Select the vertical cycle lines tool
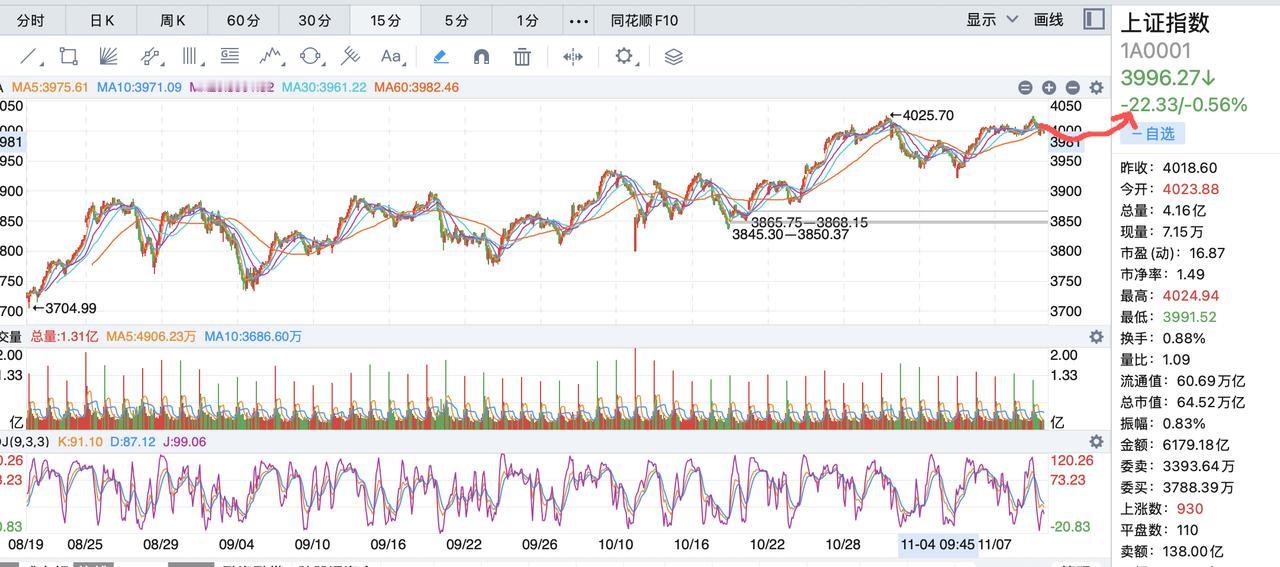1280x567 pixels. pyautogui.click(x=191, y=57)
